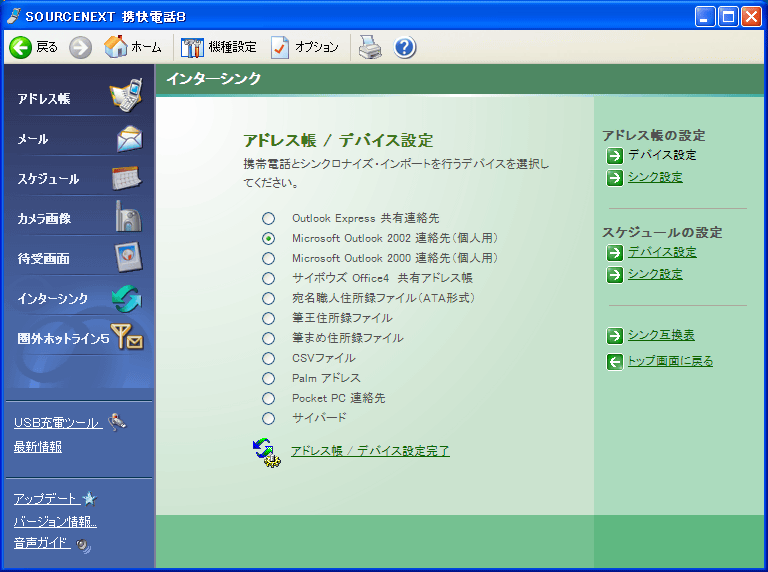Viewport: 768px width, 572px height.
Task: Select 筆まめ住所録ファイル radio button
Action: tap(268, 338)
